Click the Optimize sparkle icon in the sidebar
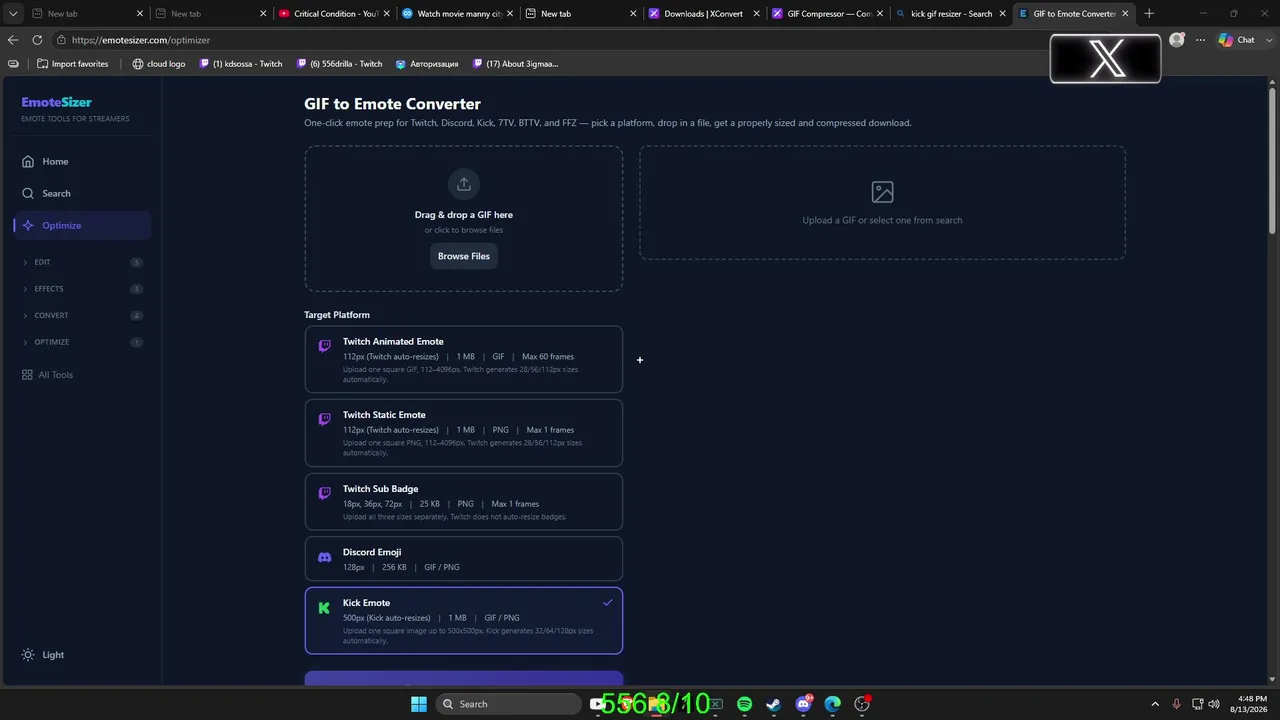 tap(28, 225)
